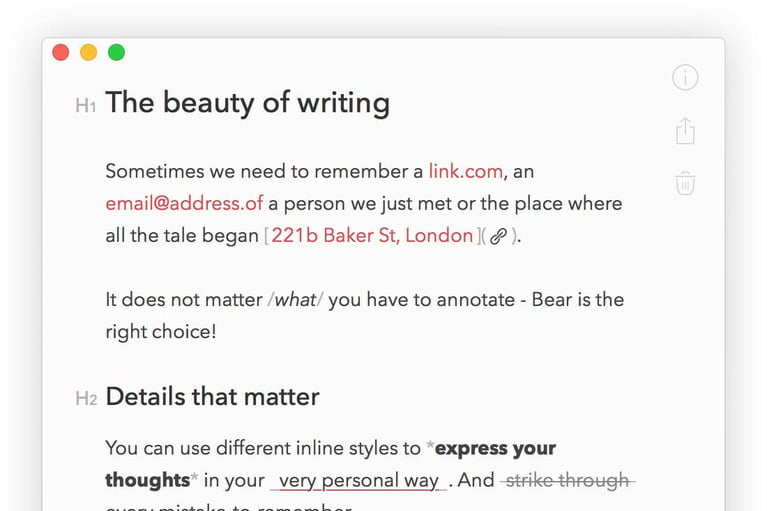Click the yellow minimize window button
Image resolution: width=767 pixels, height=511 pixels.
coord(88,52)
